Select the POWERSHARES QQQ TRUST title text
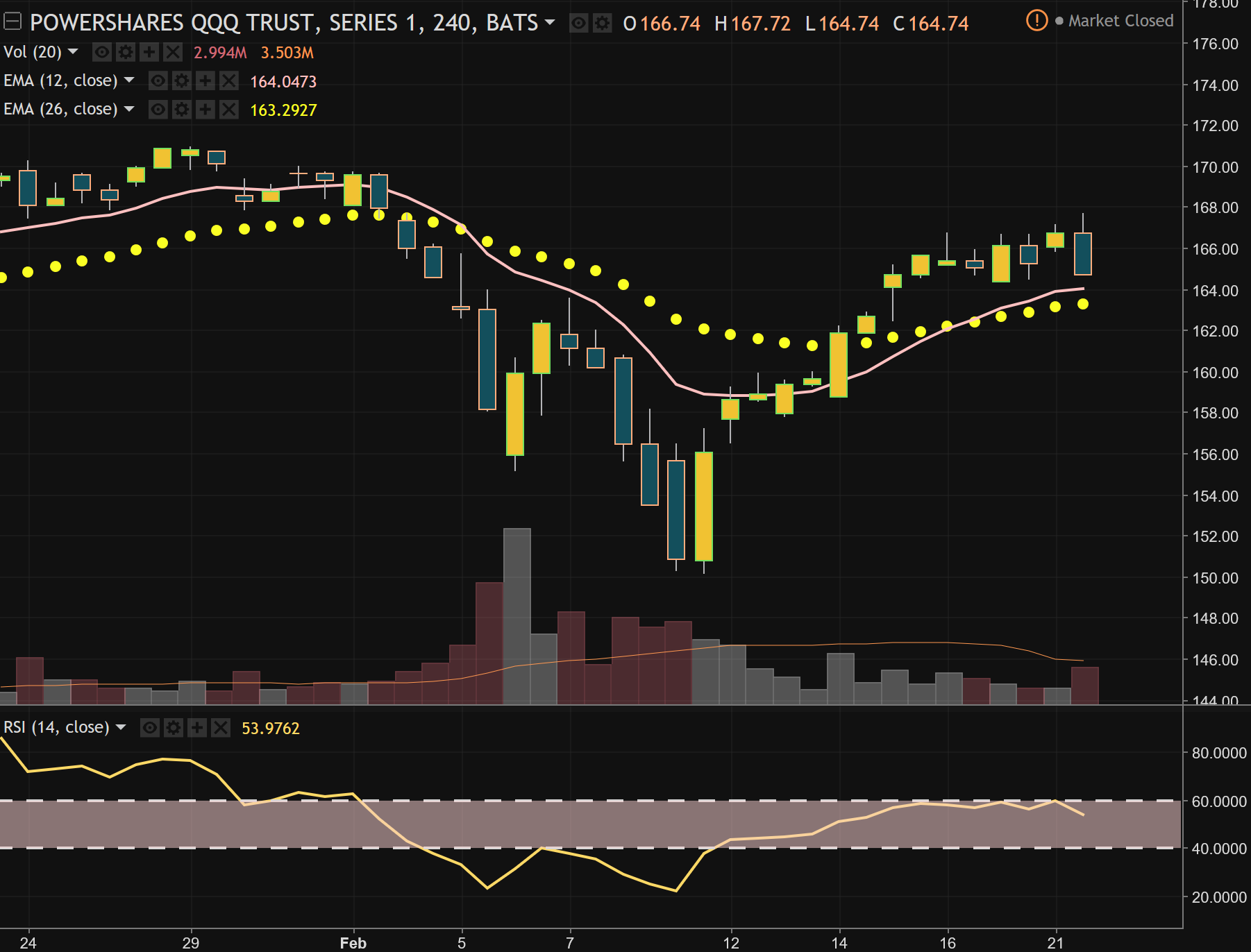Viewport: 1251px width, 952px height. pyautogui.click(x=284, y=23)
